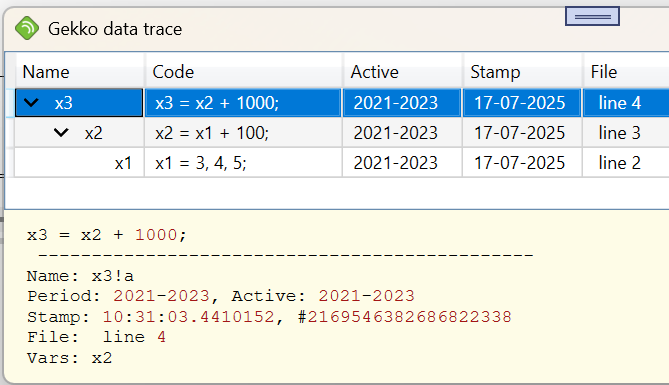
Task: Sort by the Code column header
Action: (244, 72)
